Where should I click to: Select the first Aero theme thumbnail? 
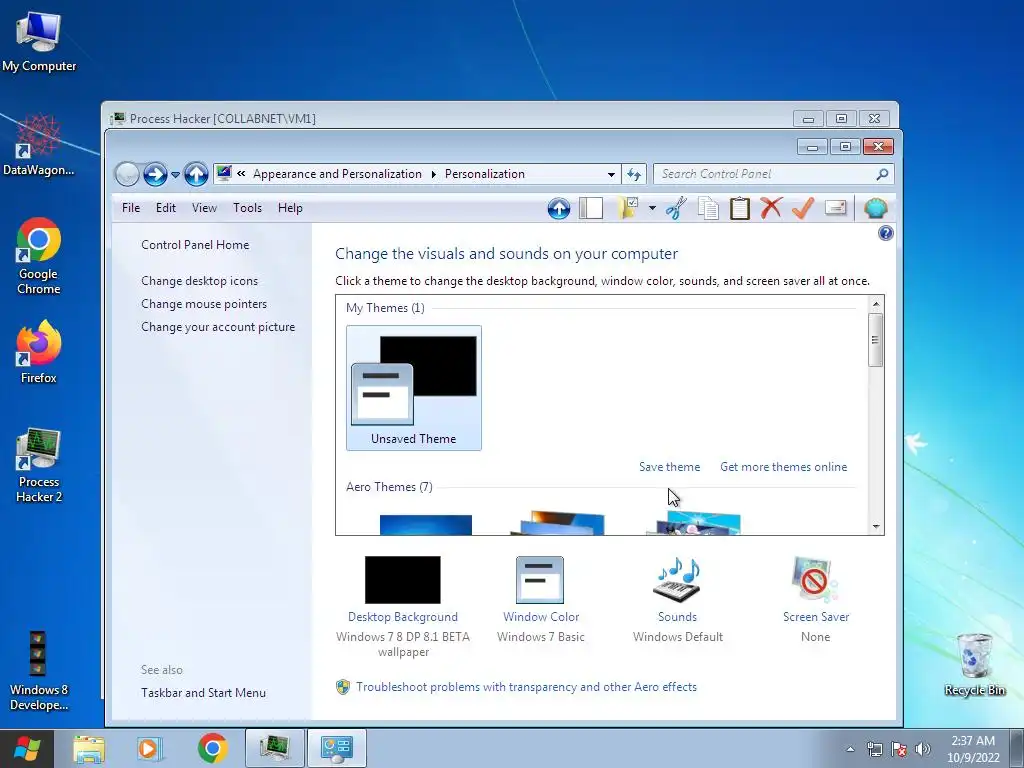coord(426,524)
